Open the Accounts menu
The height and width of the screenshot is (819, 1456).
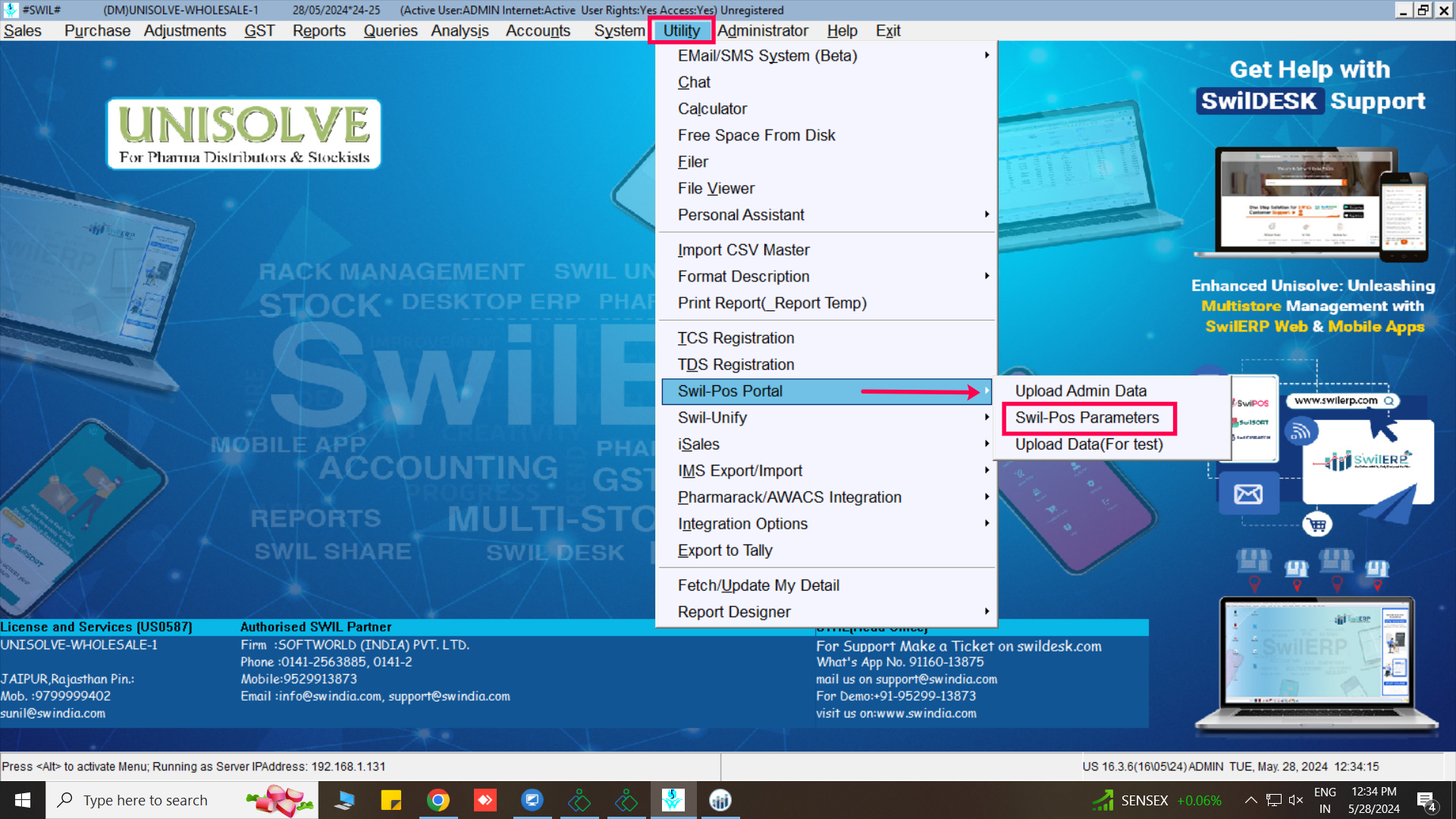click(538, 30)
